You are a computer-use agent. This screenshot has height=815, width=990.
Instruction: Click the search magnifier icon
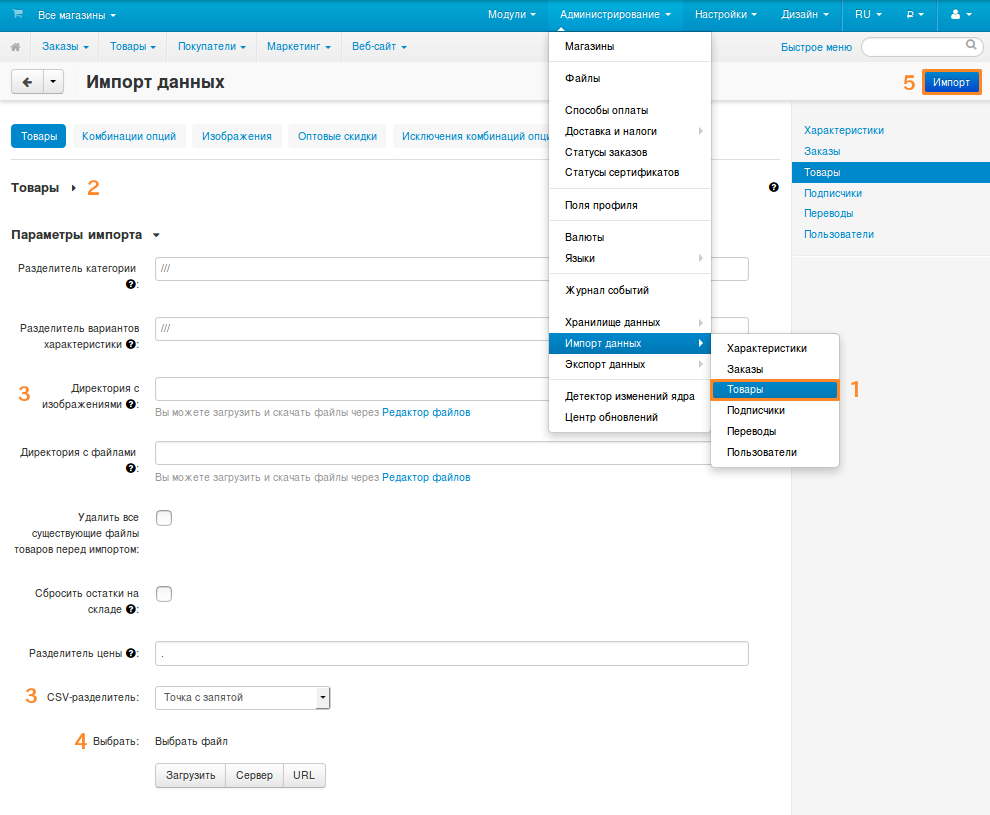tap(971, 45)
